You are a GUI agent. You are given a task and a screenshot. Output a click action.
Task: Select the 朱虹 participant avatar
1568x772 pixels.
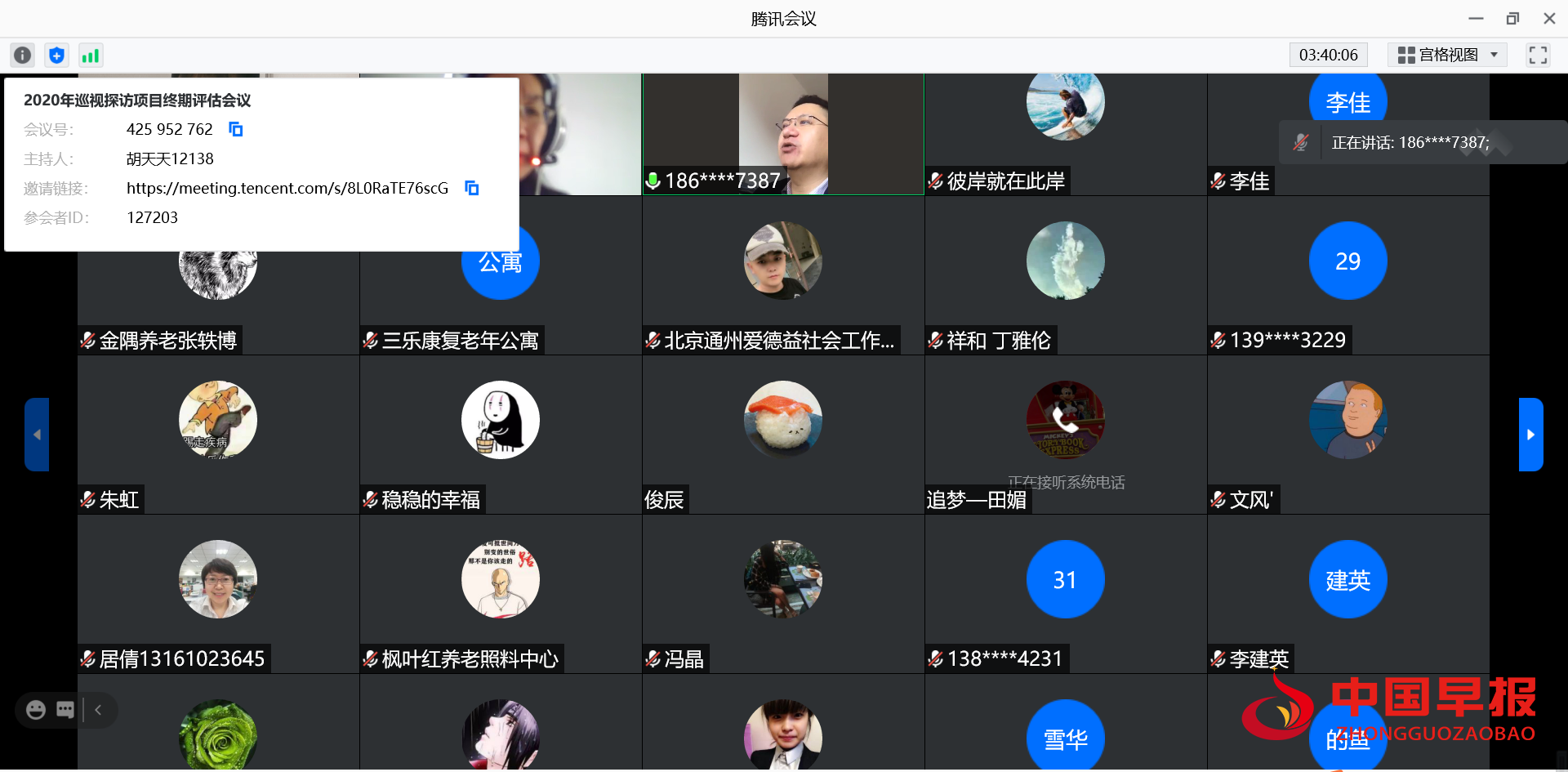[218, 420]
